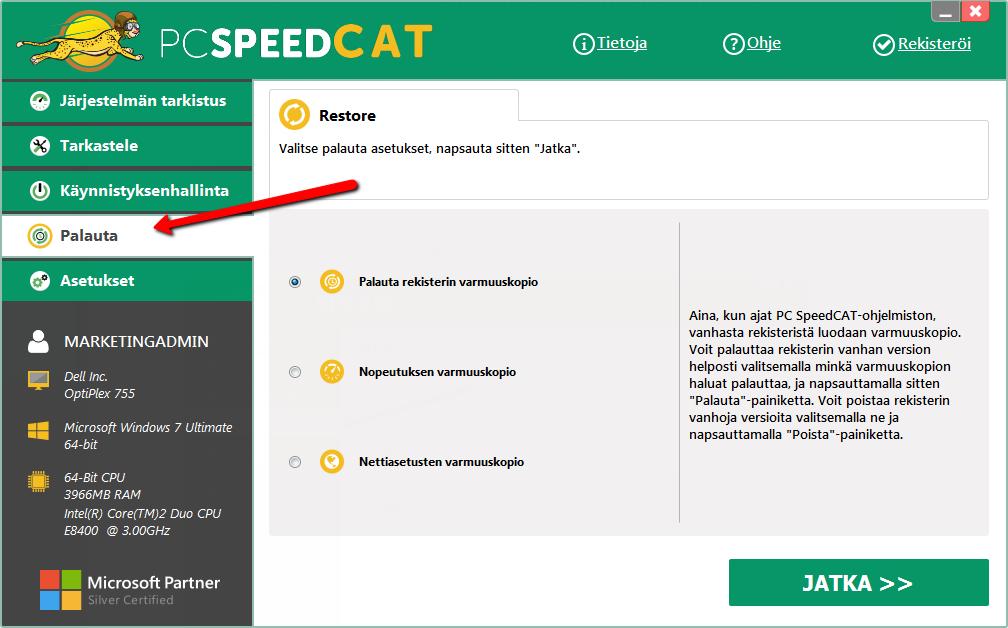
Task: Click the Palauta target icon in sidebar
Action: pyautogui.click(x=40, y=236)
